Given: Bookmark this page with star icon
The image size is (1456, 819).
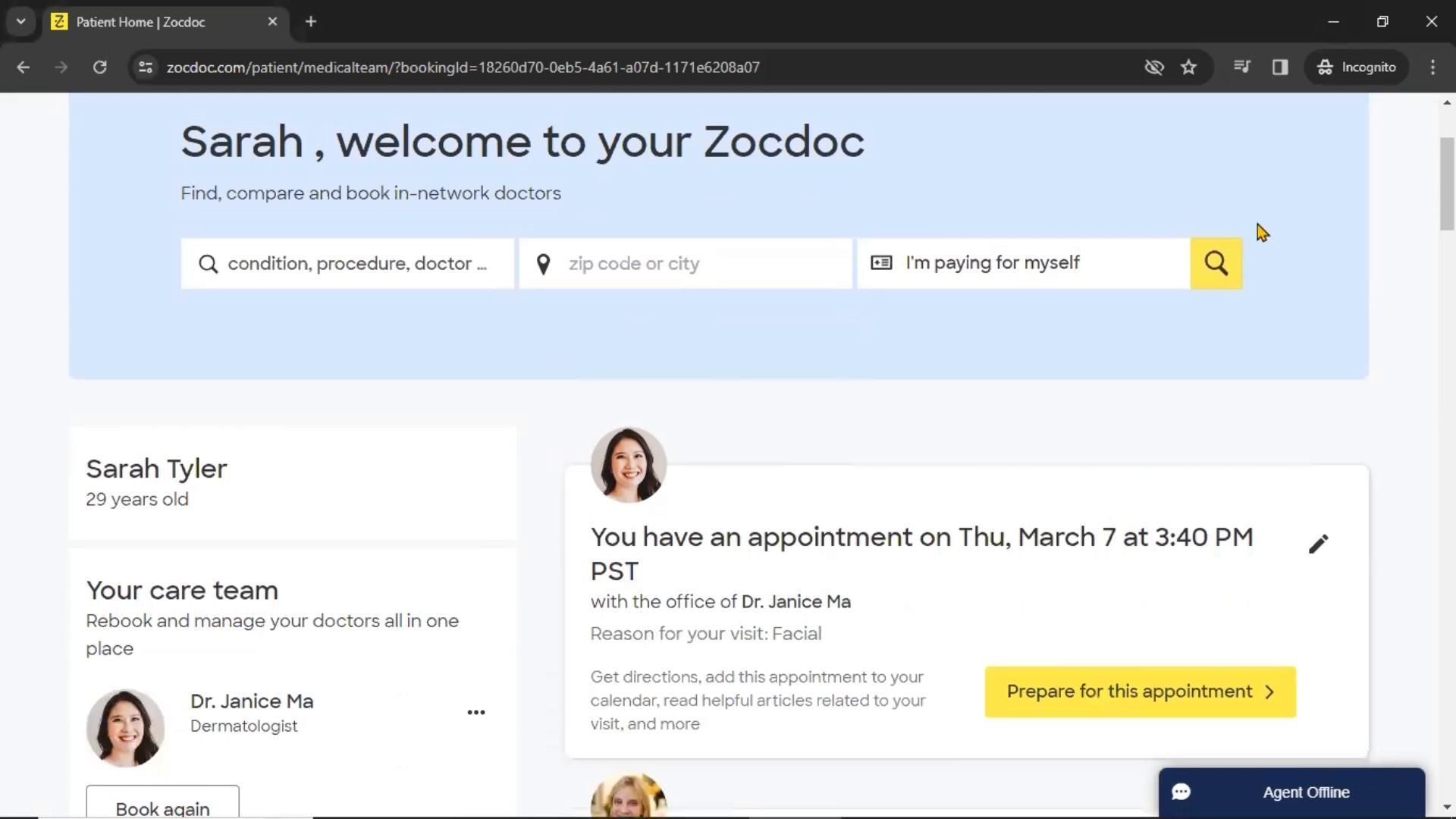Looking at the screenshot, I should (x=1188, y=67).
